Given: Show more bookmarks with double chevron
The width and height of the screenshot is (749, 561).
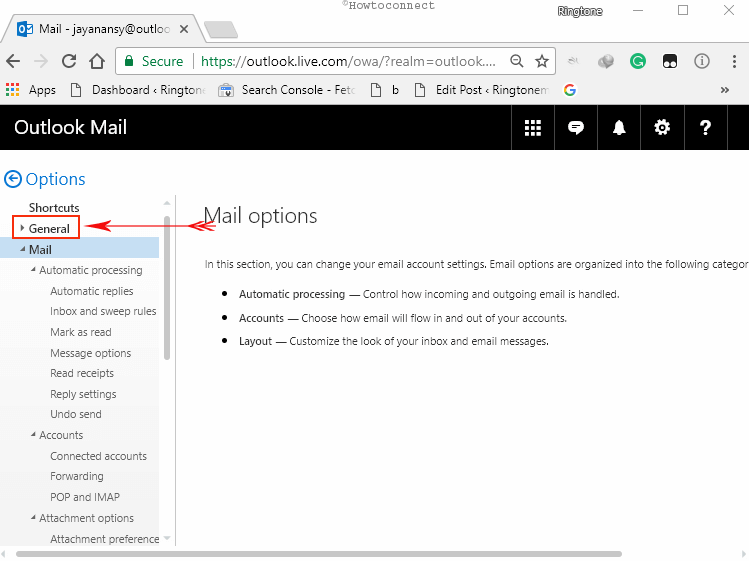Looking at the screenshot, I should tap(725, 90).
